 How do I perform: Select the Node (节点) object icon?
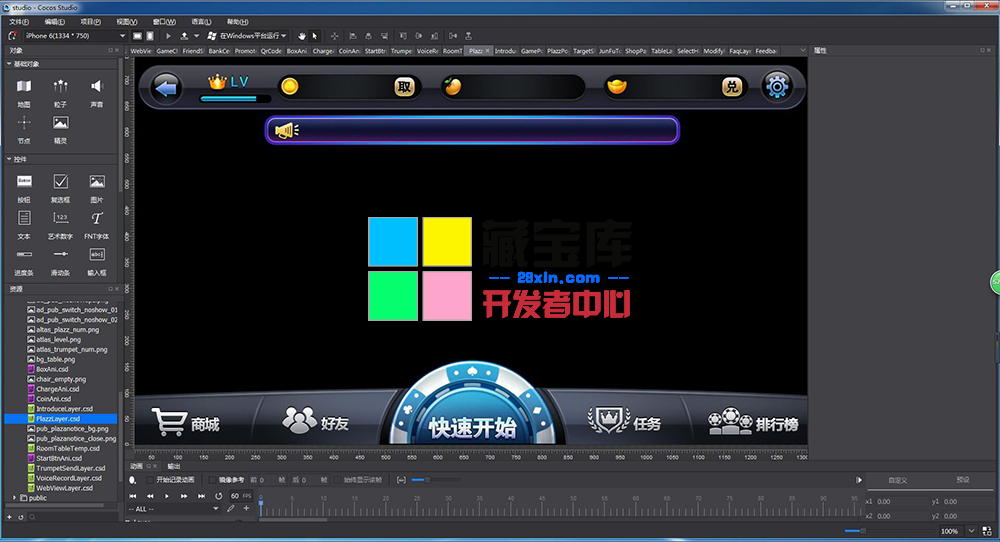[x=24, y=122]
